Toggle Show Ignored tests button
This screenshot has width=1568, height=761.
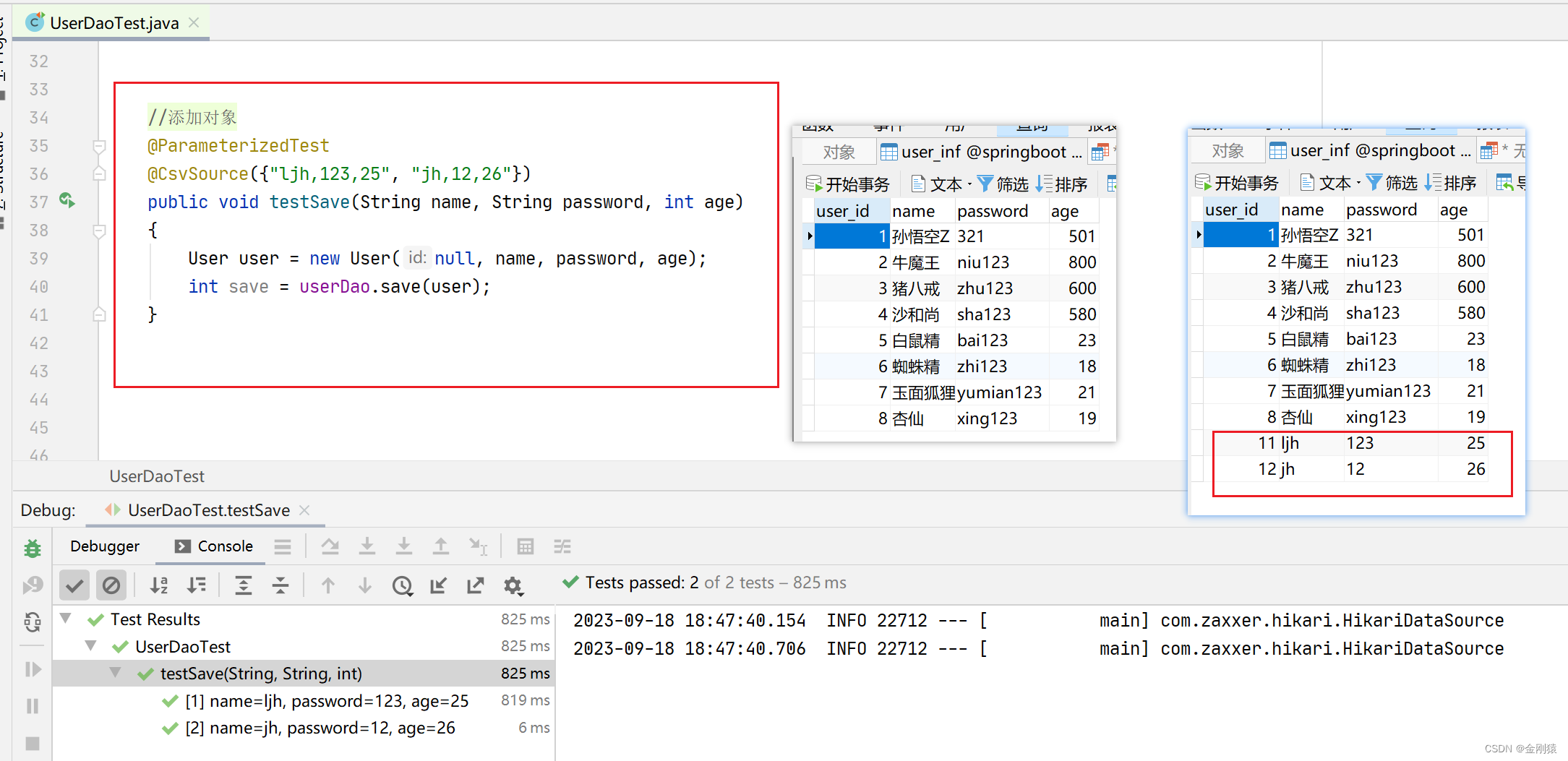pyautogui.click(x=111, y=585)
